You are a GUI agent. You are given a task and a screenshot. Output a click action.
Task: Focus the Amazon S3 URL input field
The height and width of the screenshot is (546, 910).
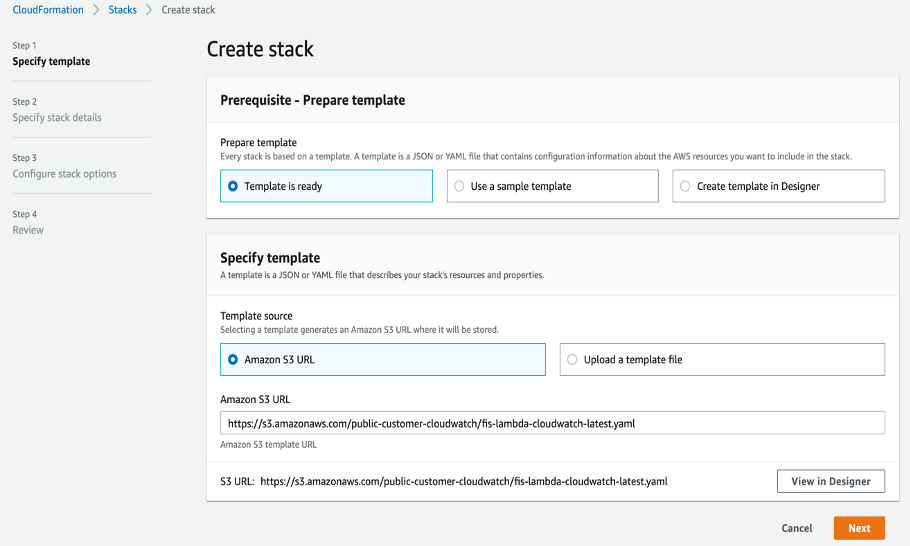click(552, 423)
